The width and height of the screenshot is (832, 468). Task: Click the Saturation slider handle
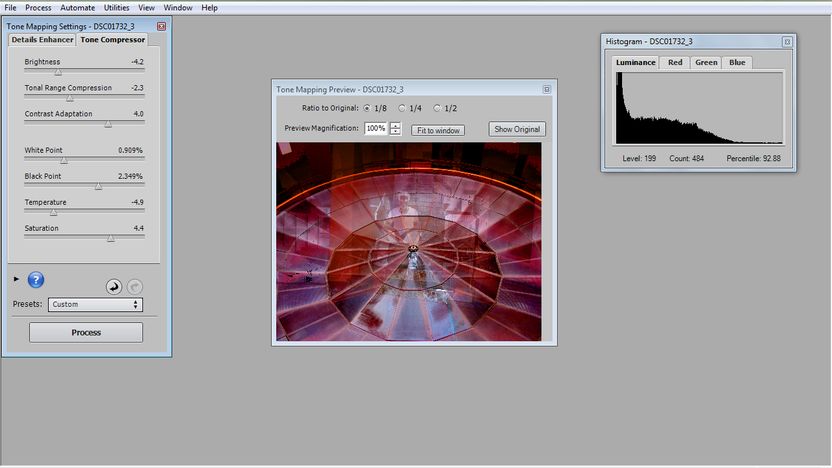coord(111,238)
